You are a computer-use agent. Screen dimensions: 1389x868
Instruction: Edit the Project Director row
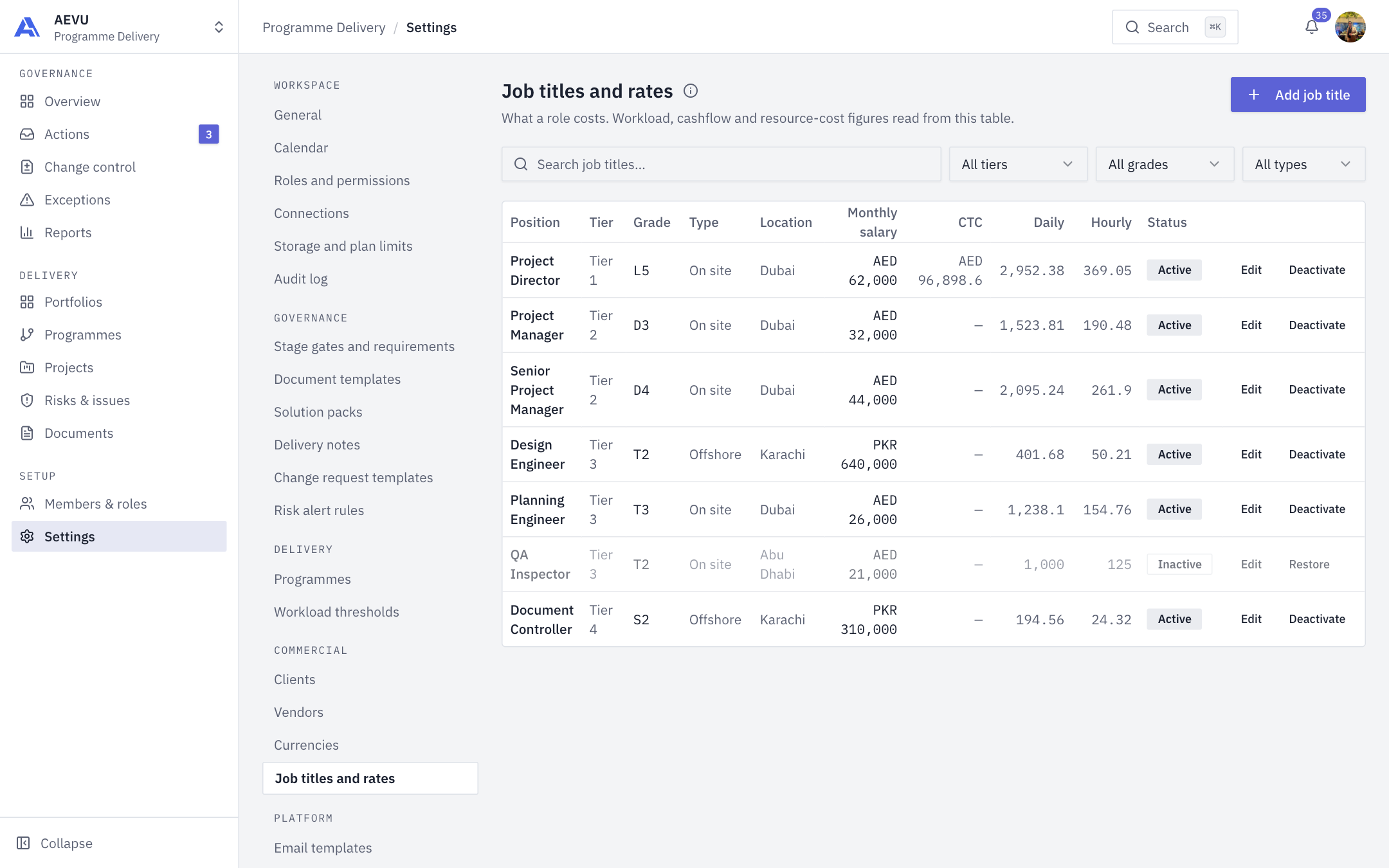1251,270
